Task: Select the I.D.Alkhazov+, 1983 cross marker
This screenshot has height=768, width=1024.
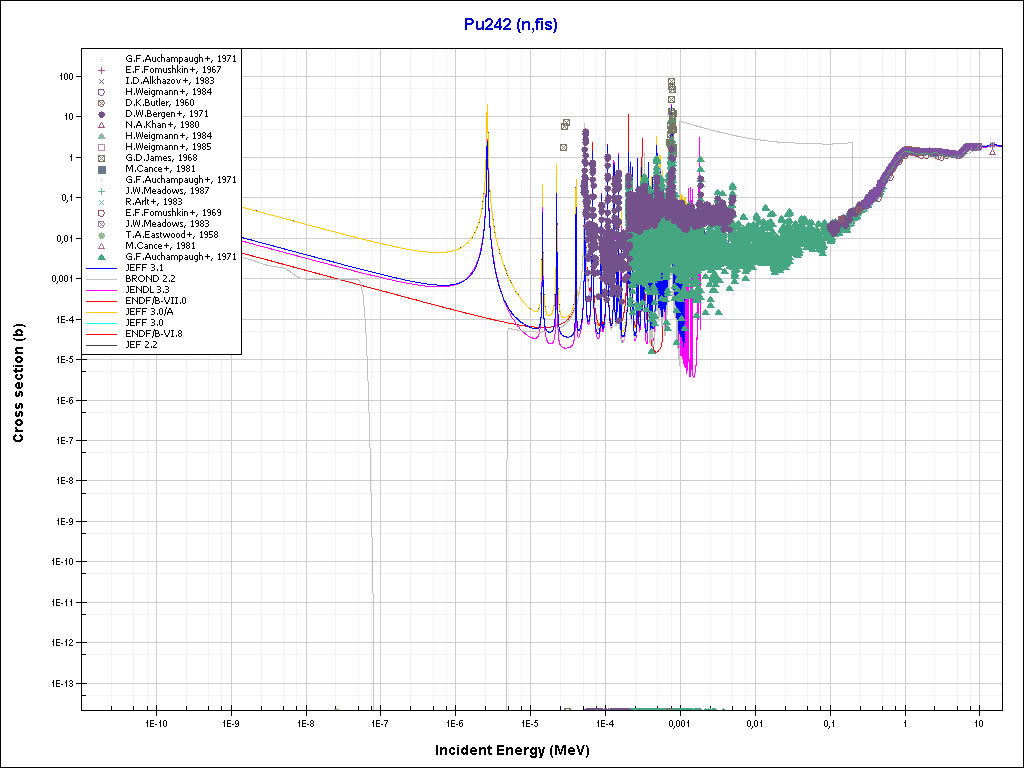Action: [101, 81]
